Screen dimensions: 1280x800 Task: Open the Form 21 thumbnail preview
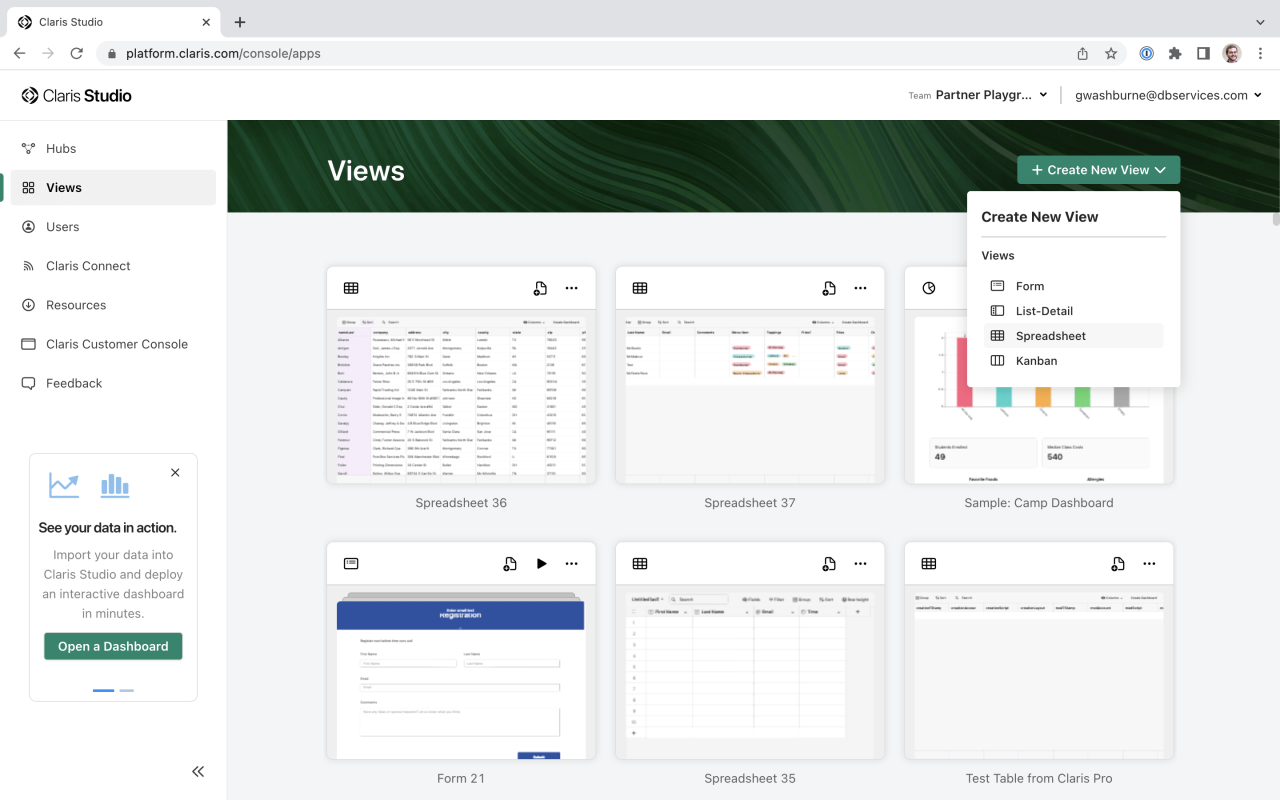coord(461,672)
